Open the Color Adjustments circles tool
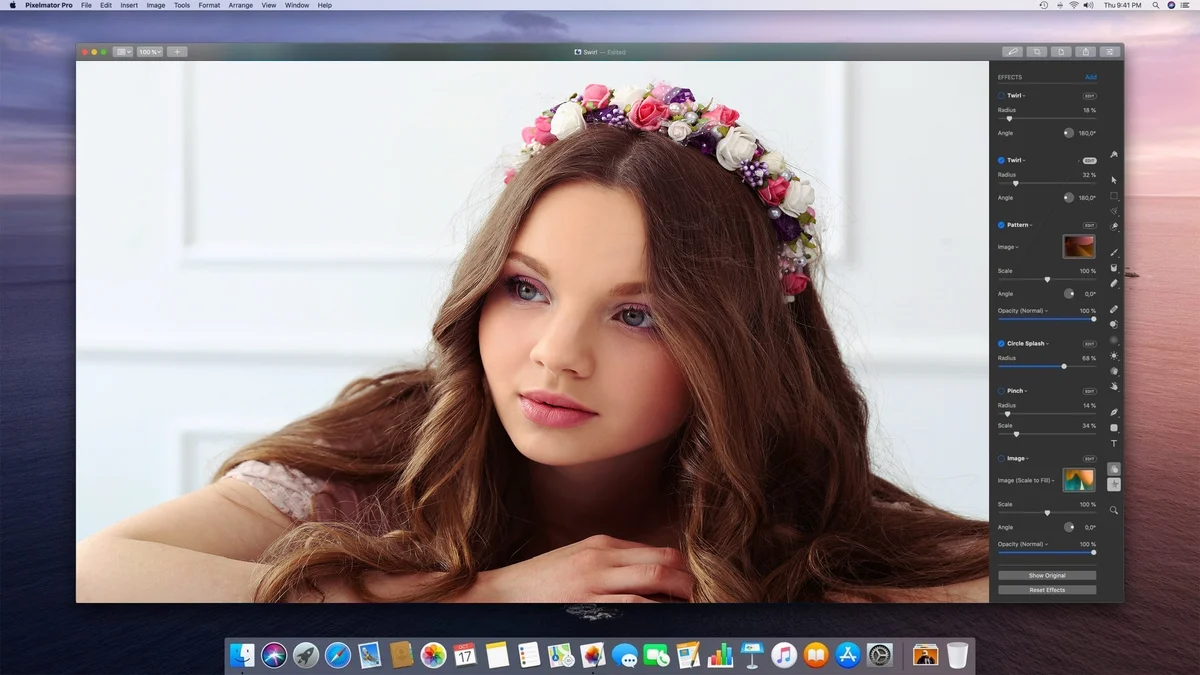 tap(1114, 469)
